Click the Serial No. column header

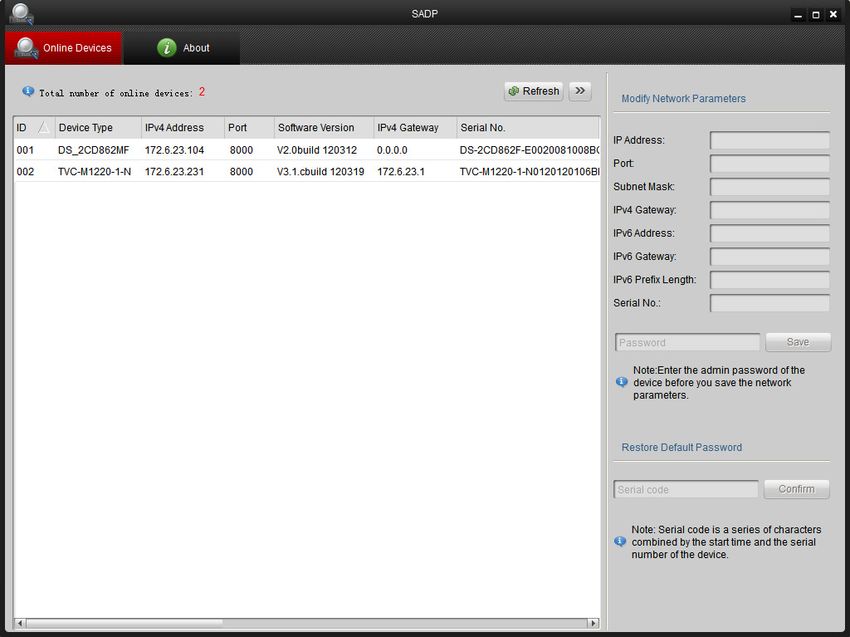click(528, 128)
